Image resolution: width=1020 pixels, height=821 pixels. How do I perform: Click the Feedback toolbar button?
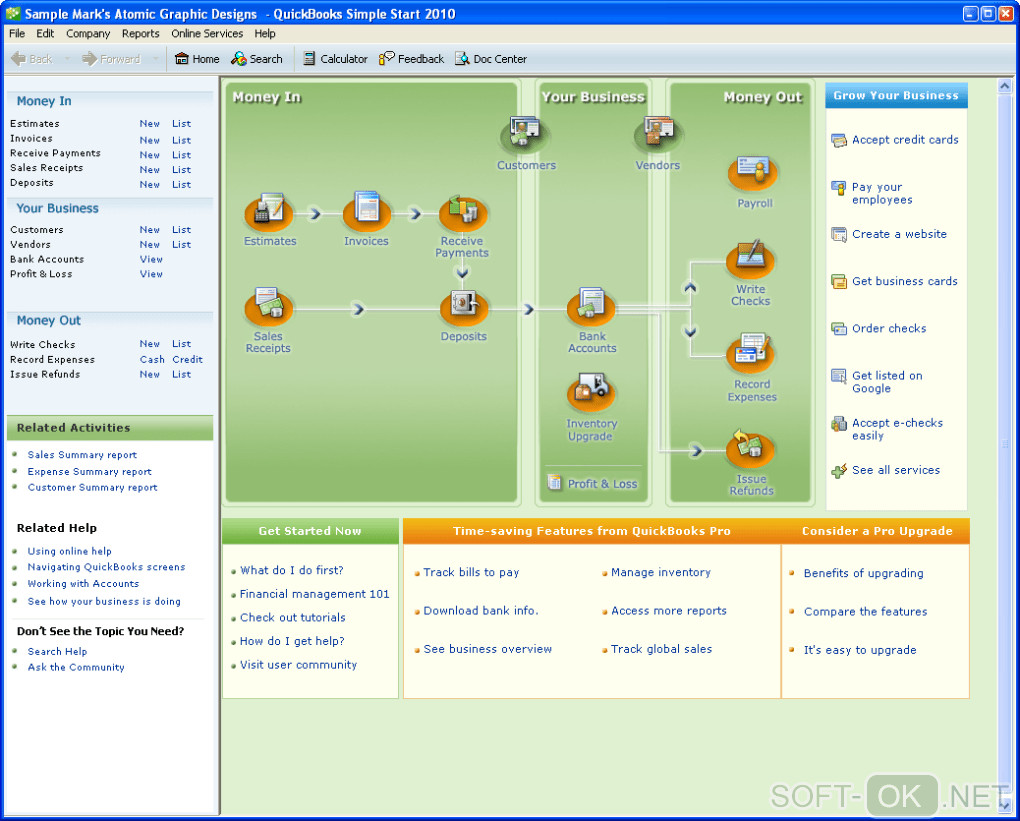point(411,59)
